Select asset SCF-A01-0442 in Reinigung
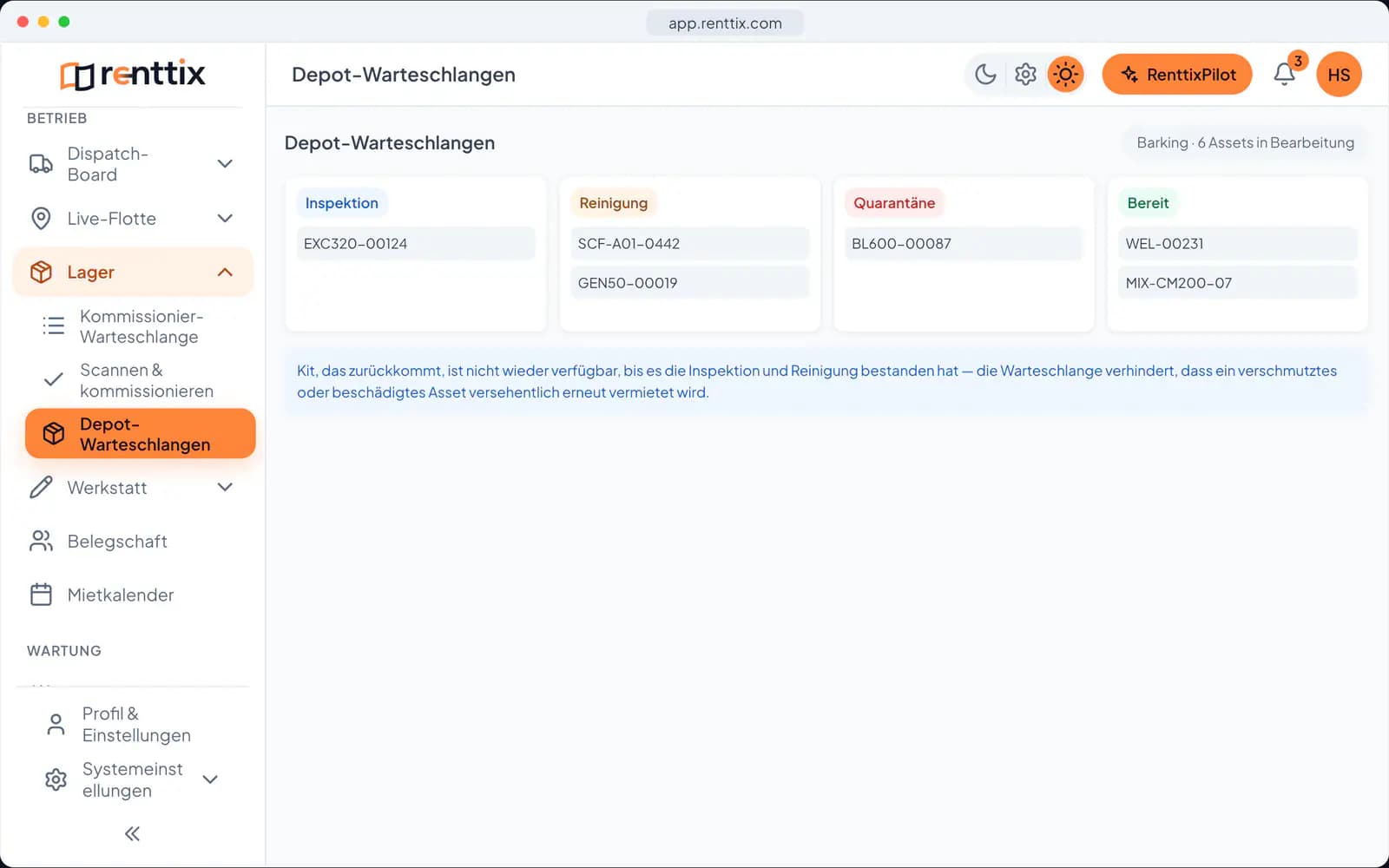The width and height of the screenshot is (1389, 868). 690,244
